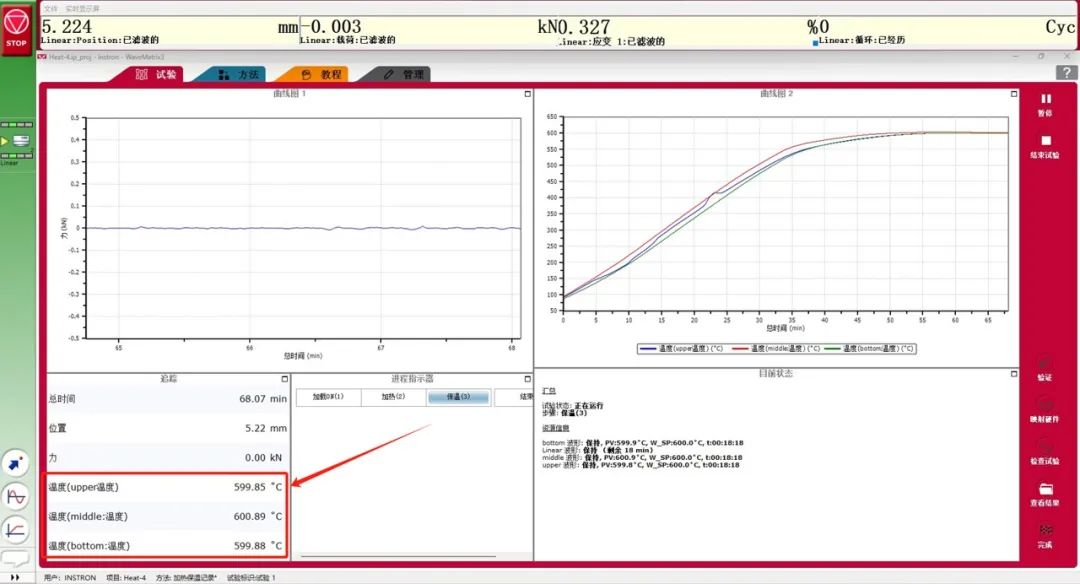
Task: Select the 总时间 68.07 min row
Action: [x=167, y=399]
